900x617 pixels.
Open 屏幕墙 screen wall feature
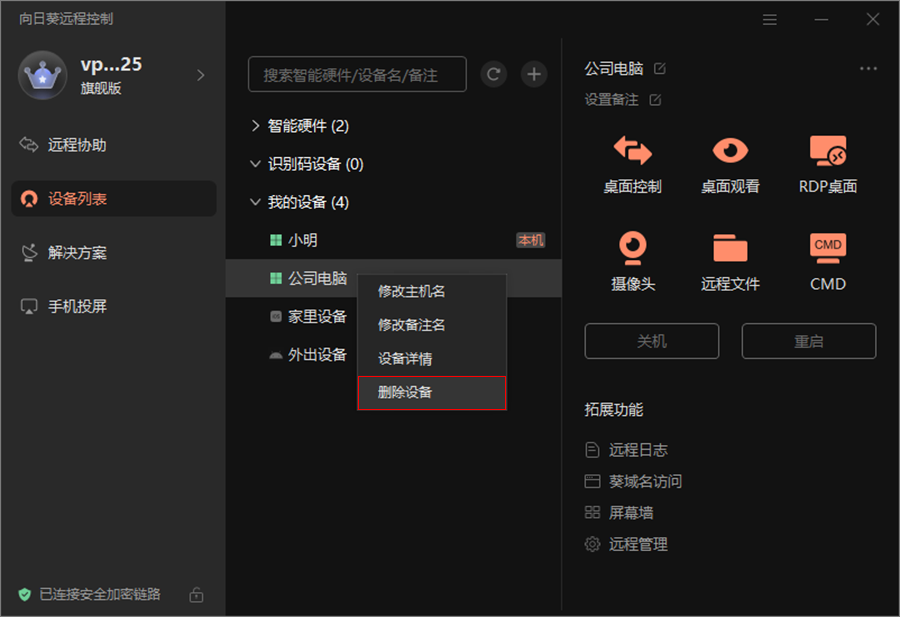point(634,511)
